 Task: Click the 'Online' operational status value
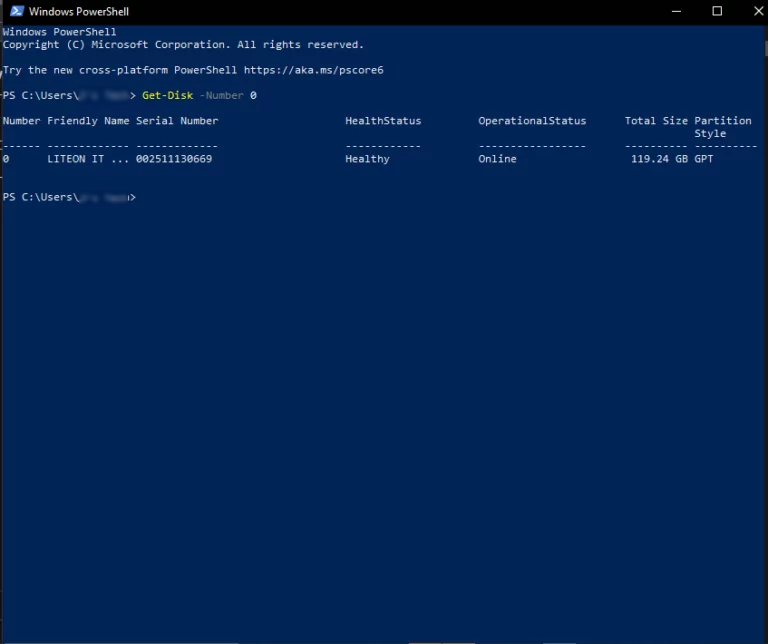pos(497,159)
